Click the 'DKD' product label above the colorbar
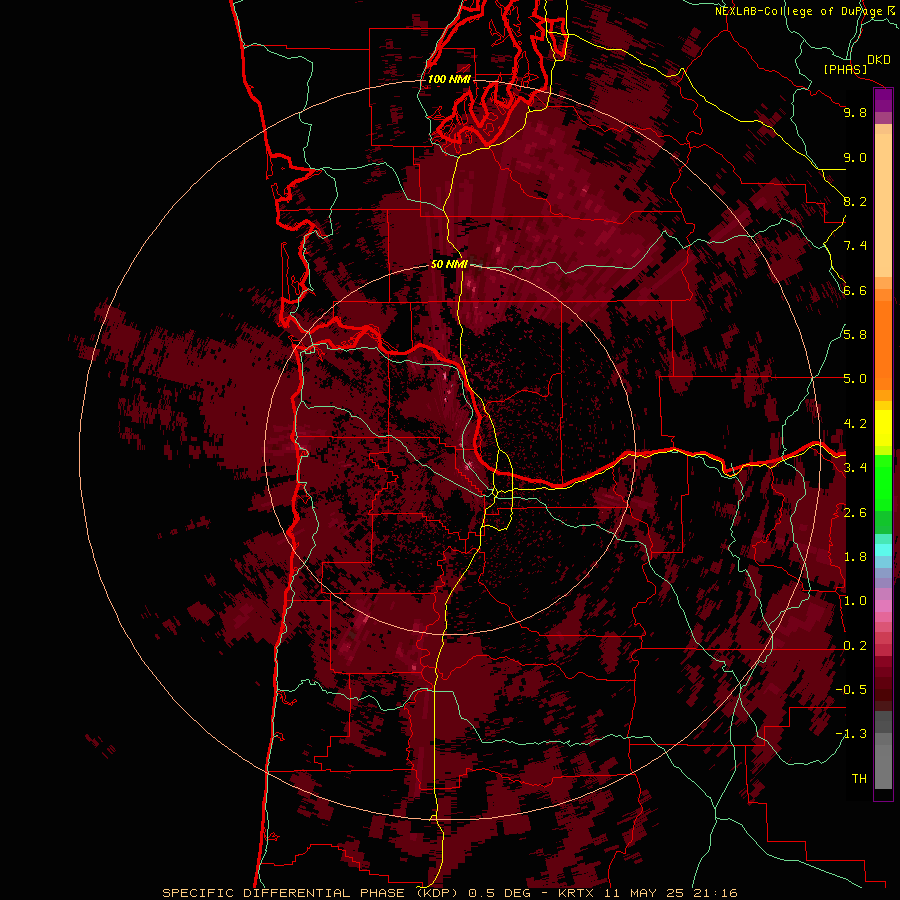The image size is (900, 900). click(879, 60)
